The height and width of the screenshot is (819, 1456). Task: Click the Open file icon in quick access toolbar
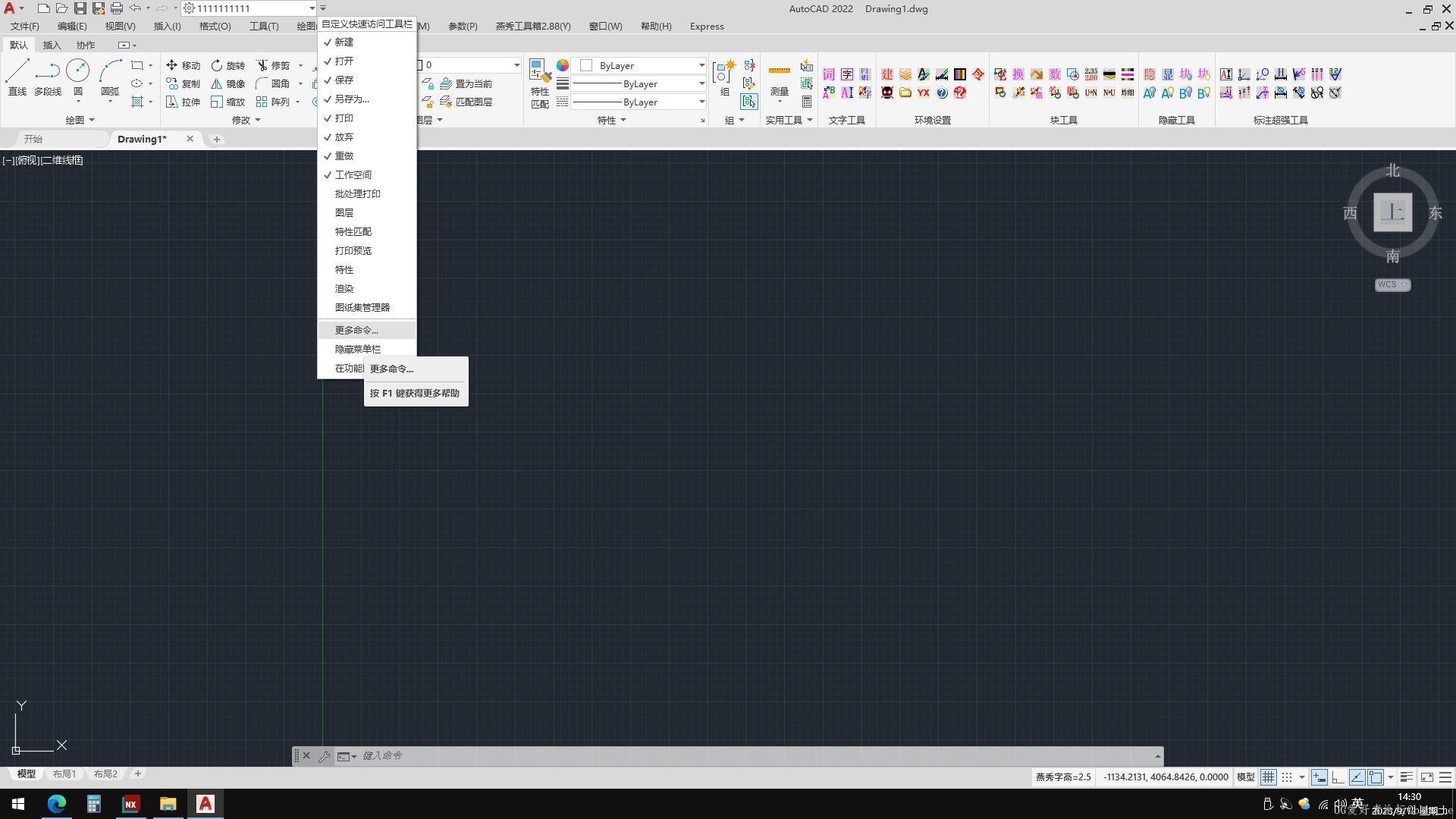click(x=62, y=8)
